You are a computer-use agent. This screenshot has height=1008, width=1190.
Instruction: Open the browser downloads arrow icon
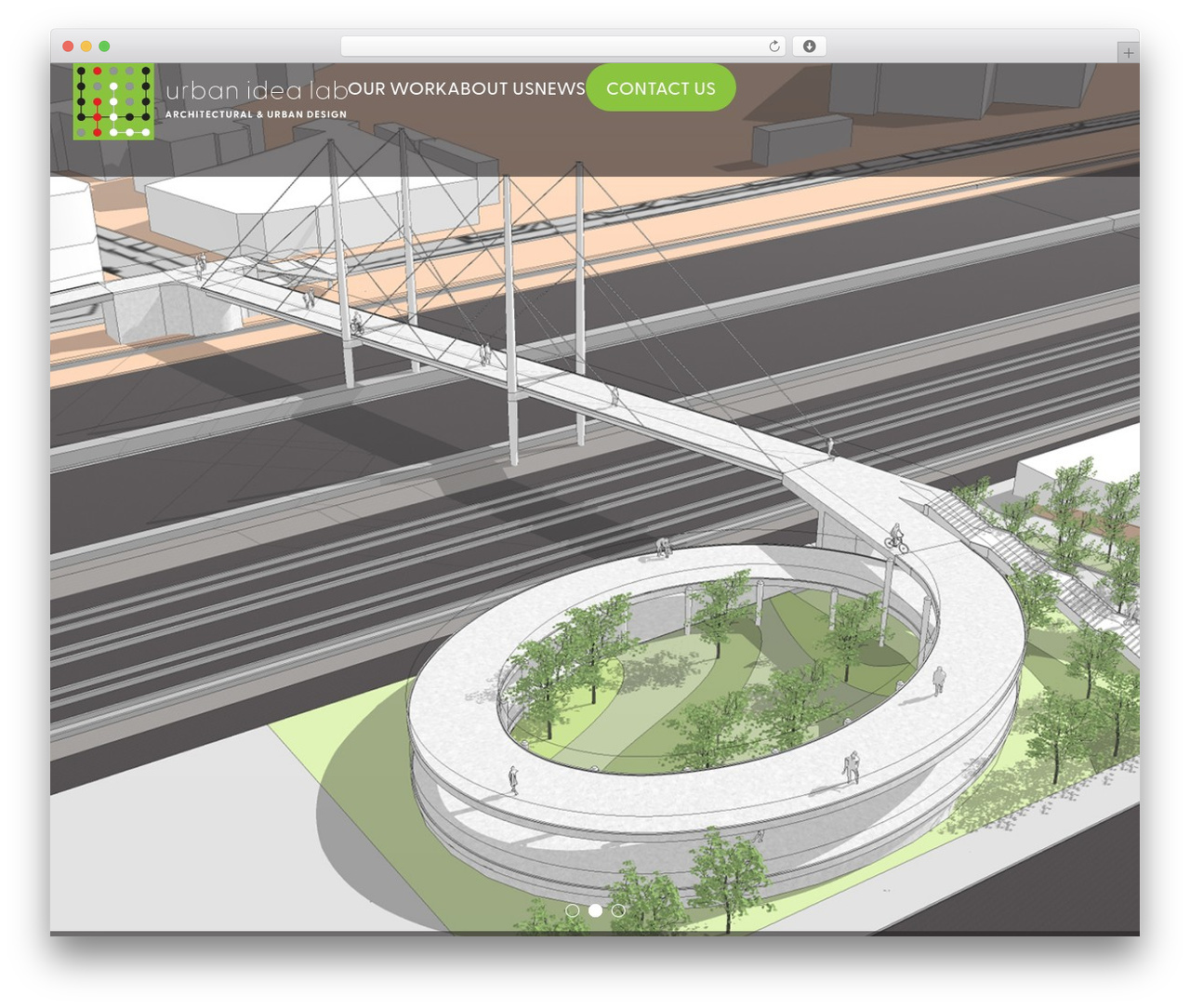(x=809, y=46)
